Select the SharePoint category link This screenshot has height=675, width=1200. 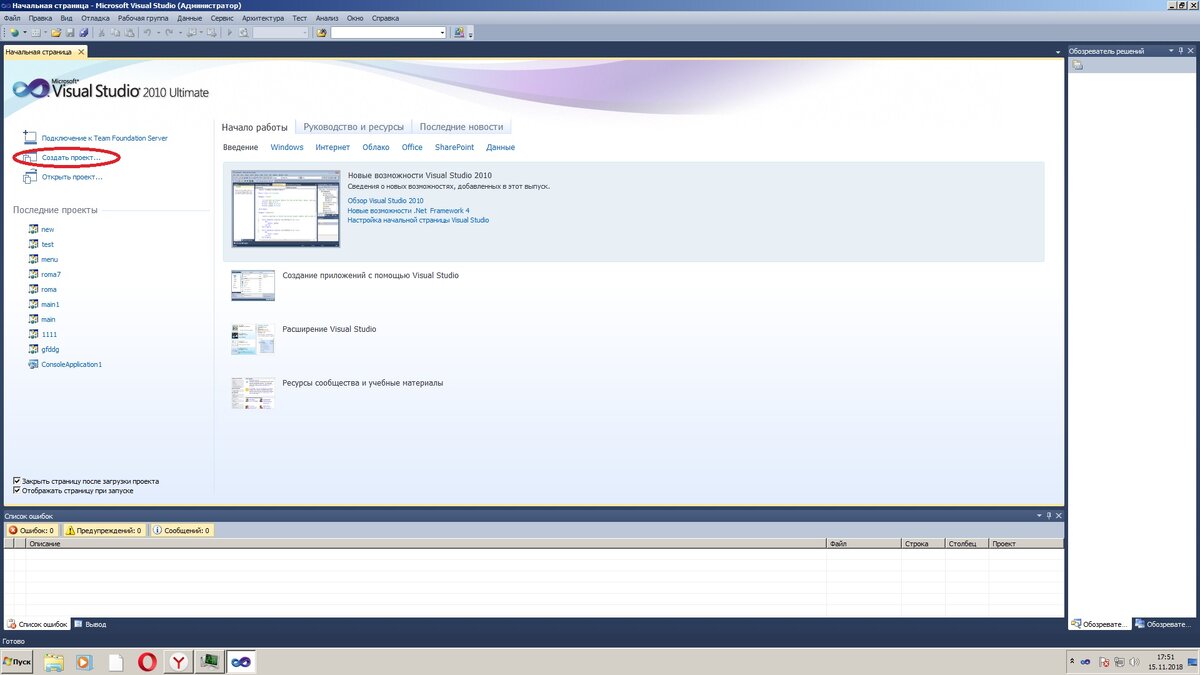(454, 147)
